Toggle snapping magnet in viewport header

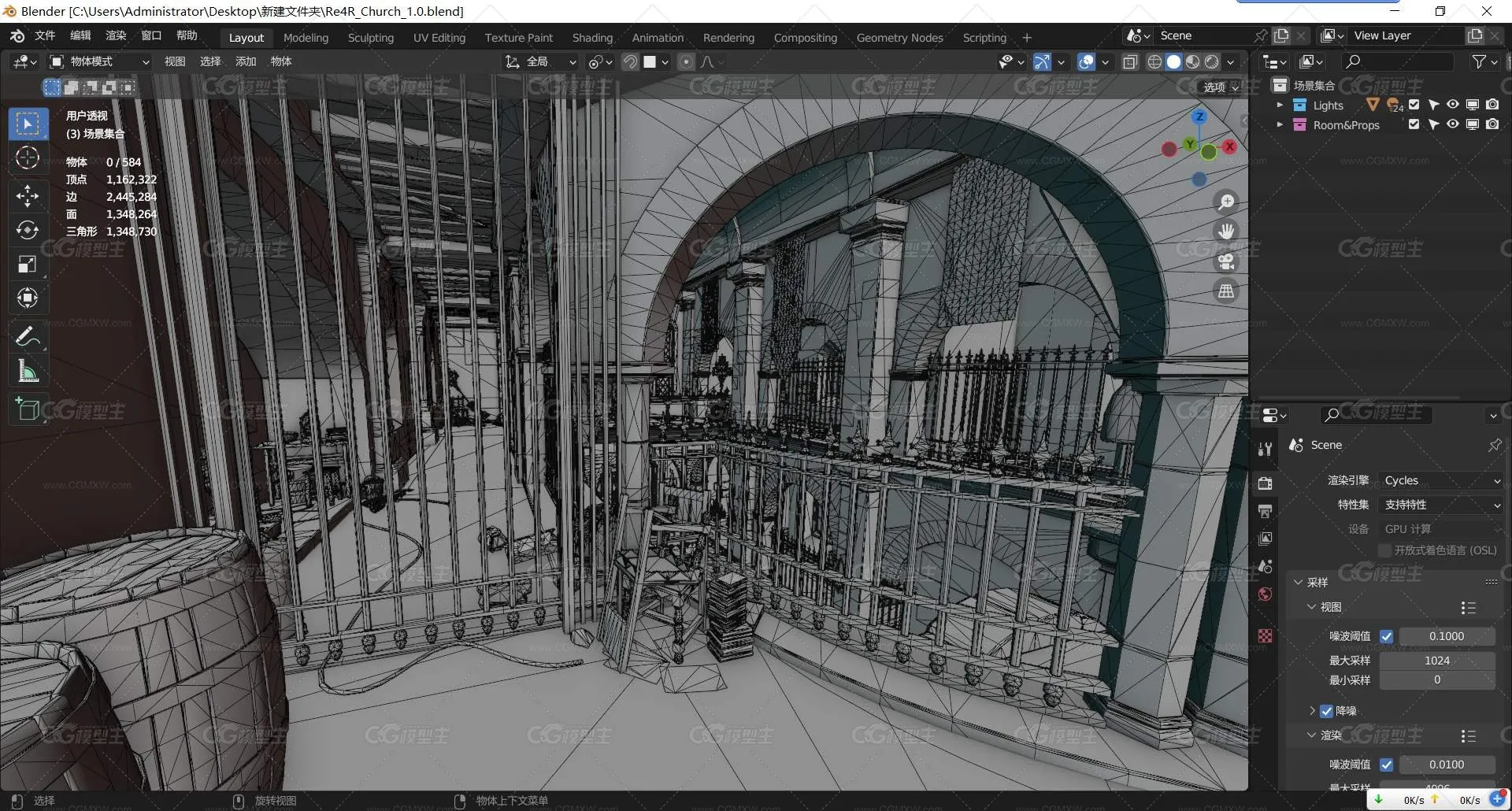(x=630, y=61)
